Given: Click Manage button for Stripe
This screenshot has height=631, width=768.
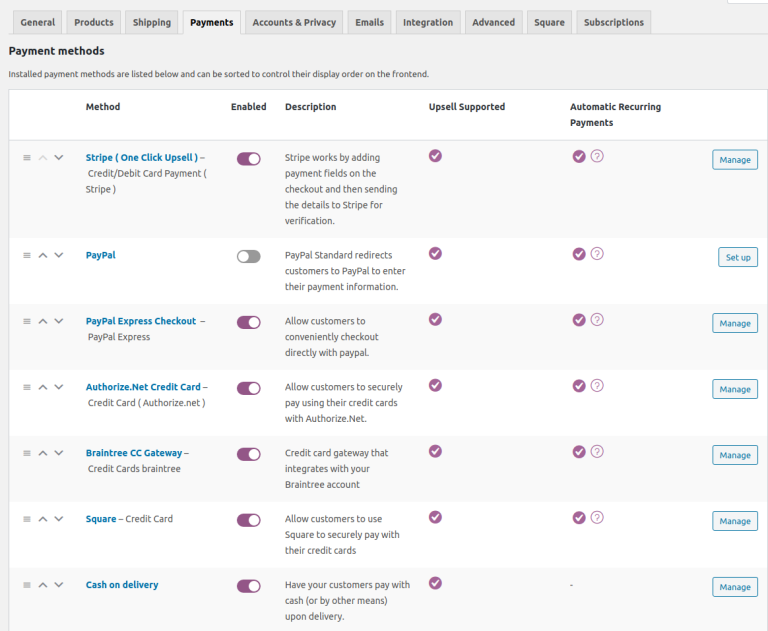Looking at the screenshot, I should tap(735, 160).
